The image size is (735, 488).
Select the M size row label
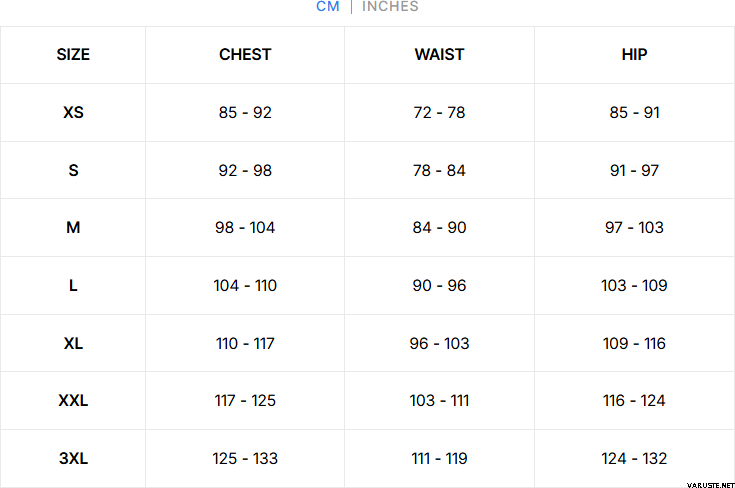(x=73, y=228)
